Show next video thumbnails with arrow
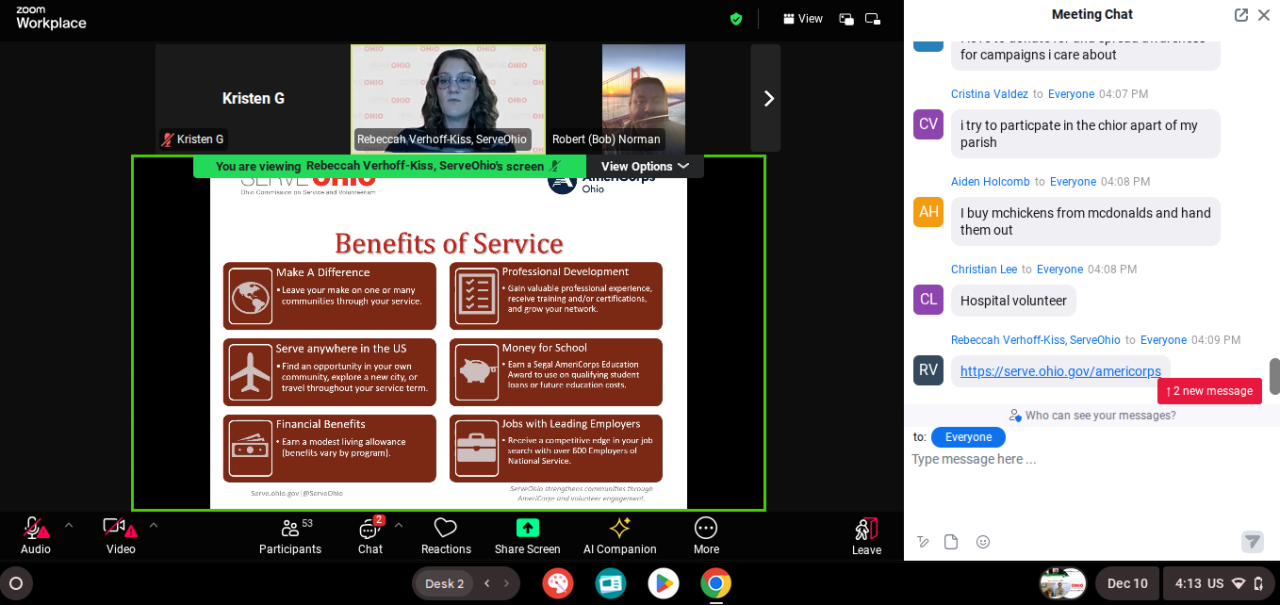The height and width of the screenshot is (605, 1280). pyautogui.click(x=768, y=98)
